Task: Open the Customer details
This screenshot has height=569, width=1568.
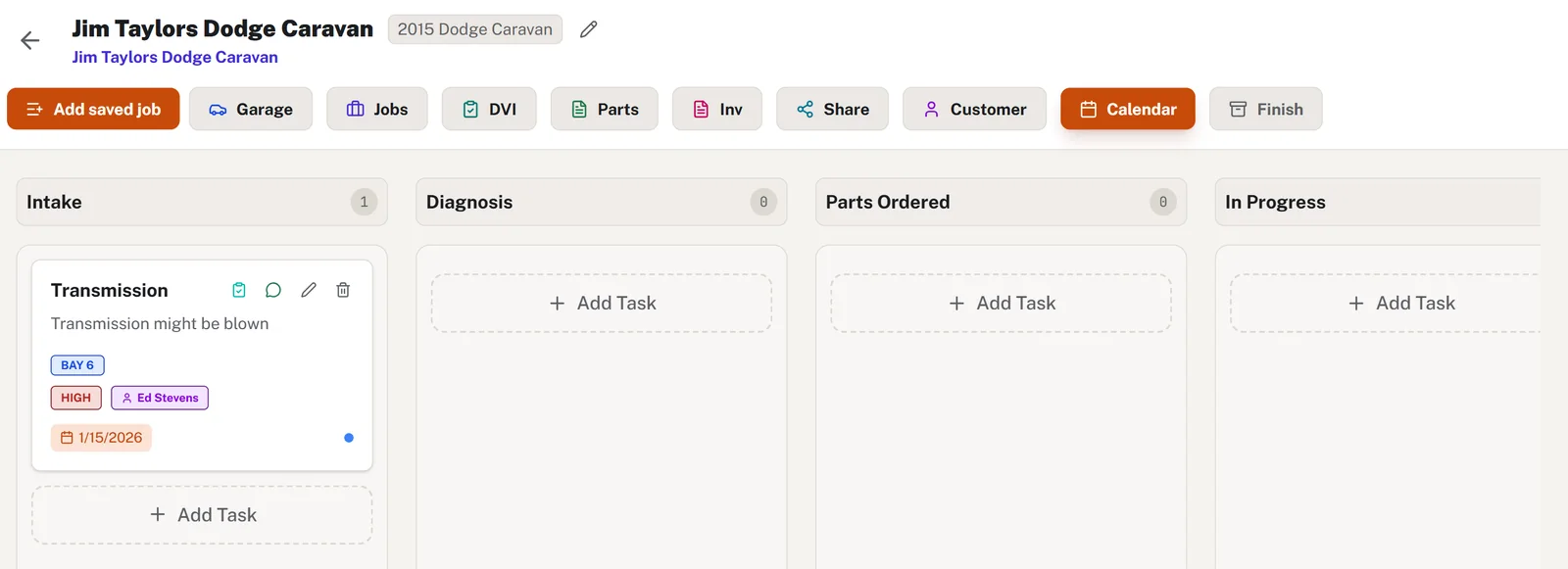Action: point(975,109)
